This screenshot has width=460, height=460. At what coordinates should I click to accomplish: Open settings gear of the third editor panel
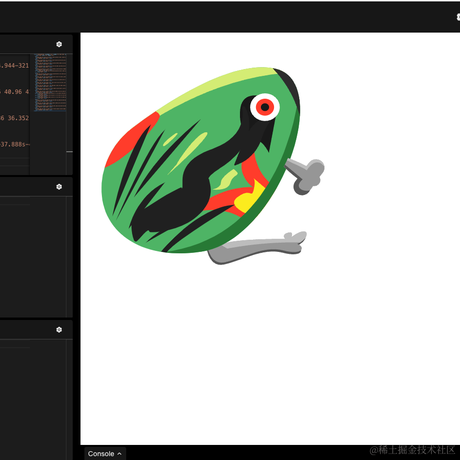tap(59, 330)
